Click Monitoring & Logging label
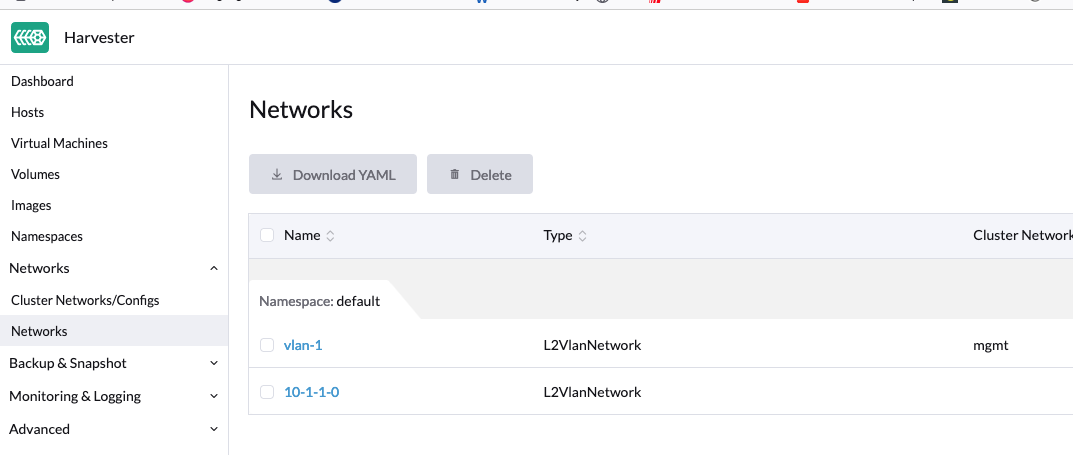1073x455 pixels. point(75,396)
